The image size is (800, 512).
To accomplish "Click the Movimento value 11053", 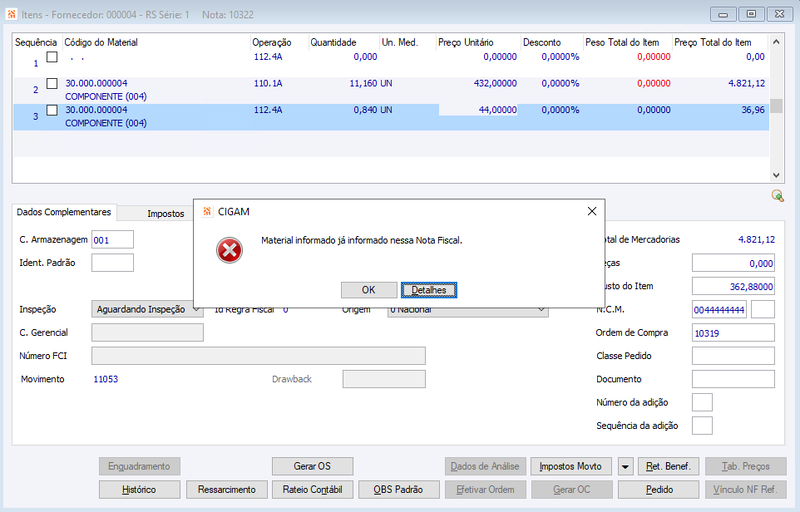I will 106,379.
